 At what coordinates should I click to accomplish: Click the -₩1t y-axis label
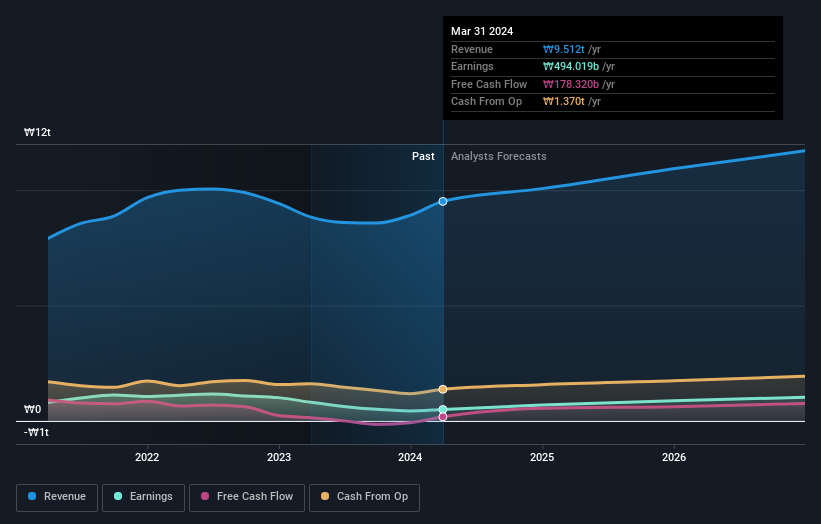point(36,432)
